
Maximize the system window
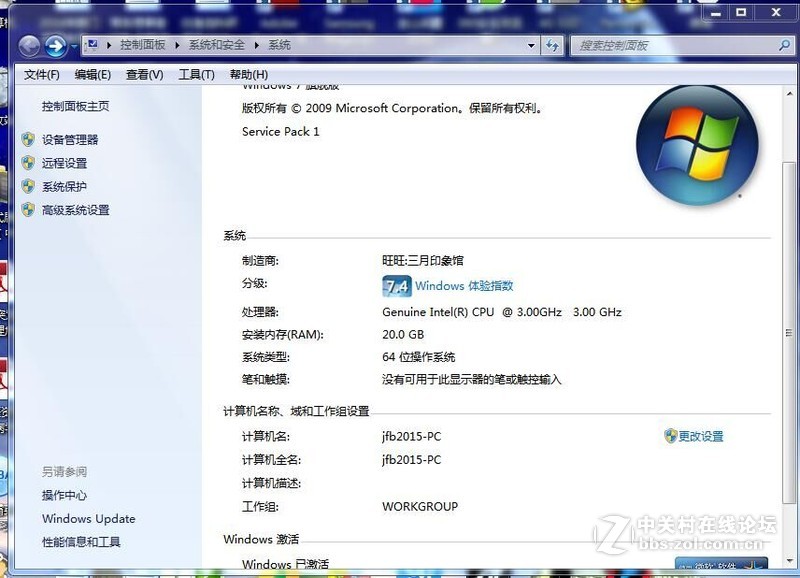[741, 12]
